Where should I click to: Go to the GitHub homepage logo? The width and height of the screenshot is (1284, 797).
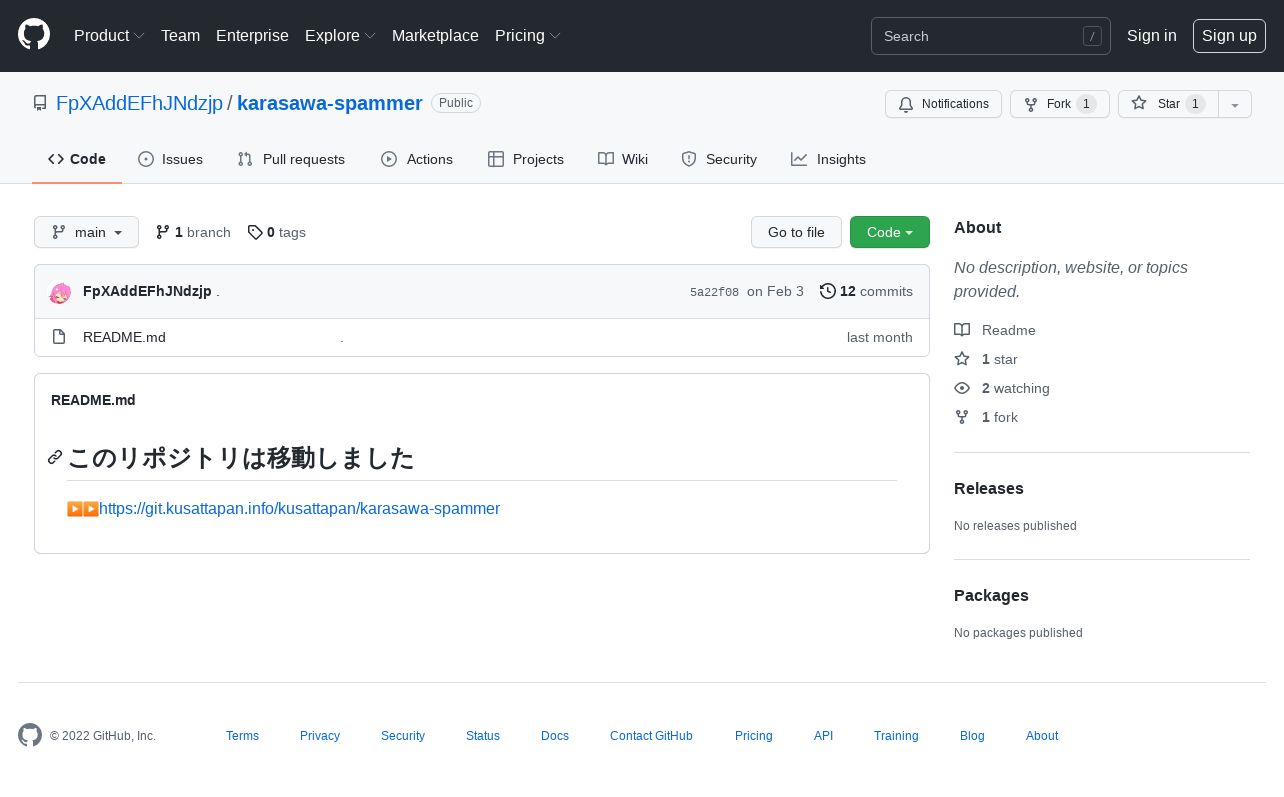pos(34,35)
